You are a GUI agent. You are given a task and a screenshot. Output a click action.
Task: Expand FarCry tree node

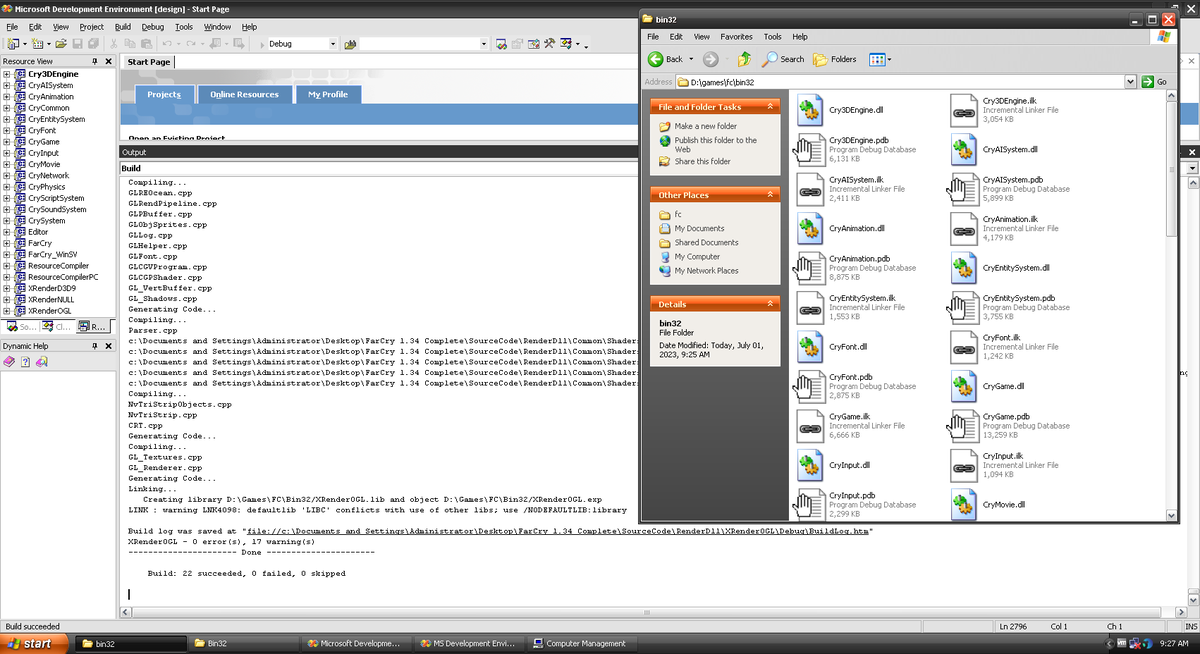[x=6, y=243]
